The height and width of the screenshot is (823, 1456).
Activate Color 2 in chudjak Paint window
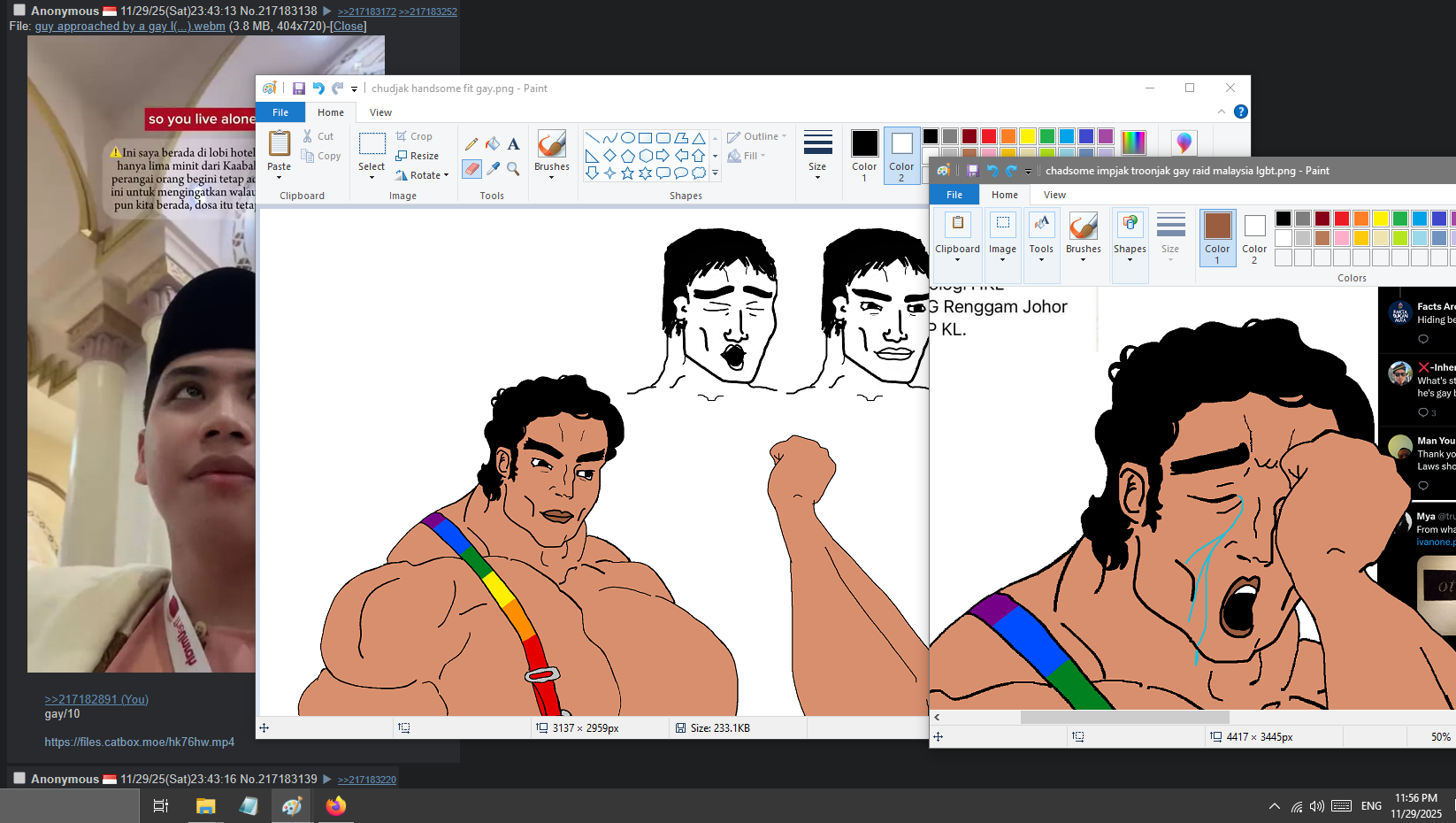901,155
